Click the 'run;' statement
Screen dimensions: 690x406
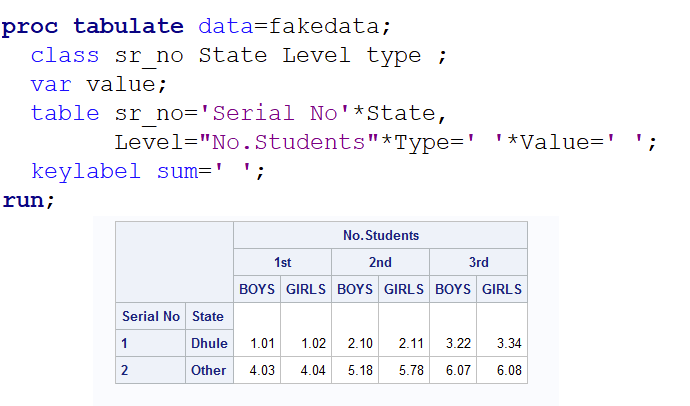tap(29, 200)
